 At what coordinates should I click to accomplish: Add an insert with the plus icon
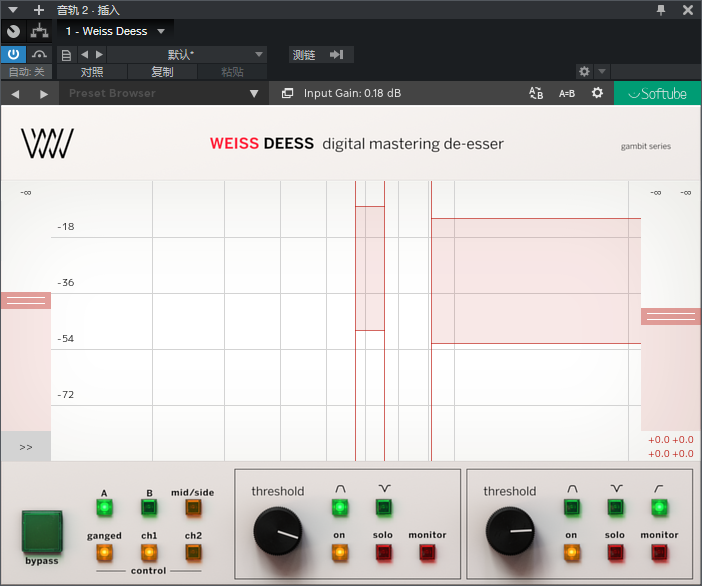[39, 9]
